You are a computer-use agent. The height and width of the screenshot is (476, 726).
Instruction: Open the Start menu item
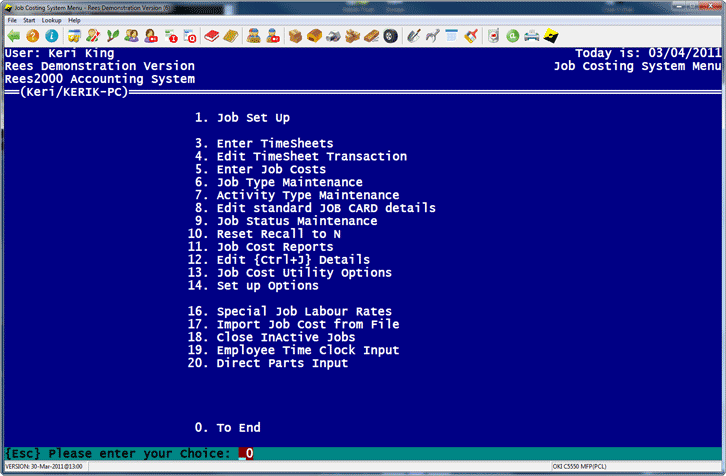click(29, 20)
